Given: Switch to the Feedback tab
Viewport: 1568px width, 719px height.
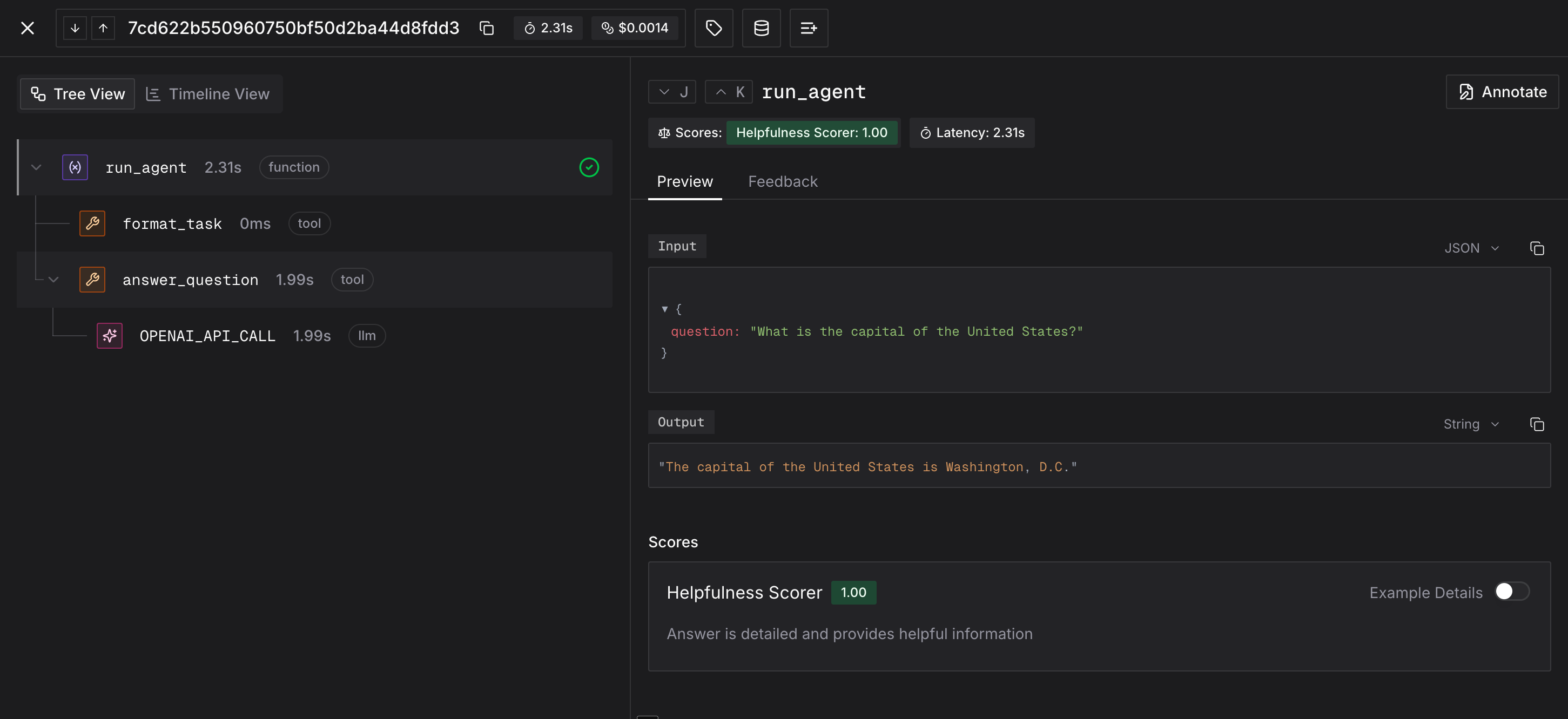Looking at the screenshot, I should pyautogui.click(x=782, y=182).
